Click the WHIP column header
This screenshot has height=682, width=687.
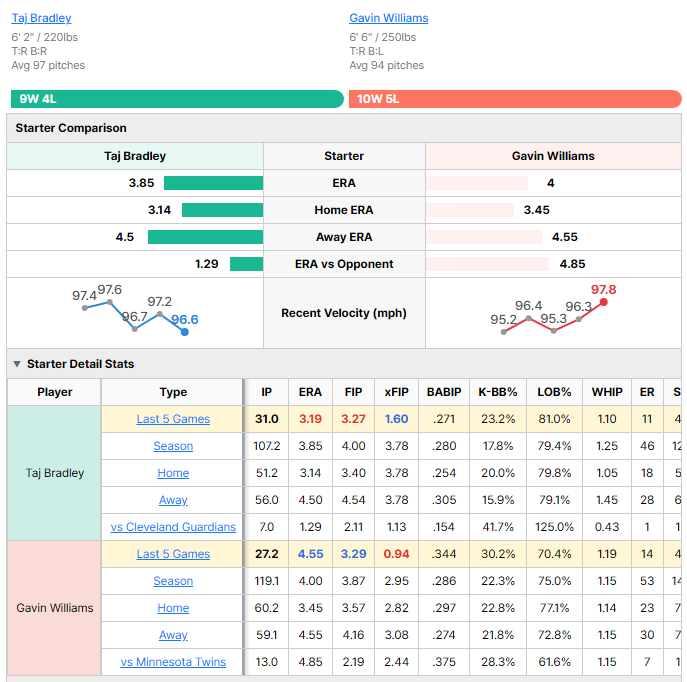[607, 392]
